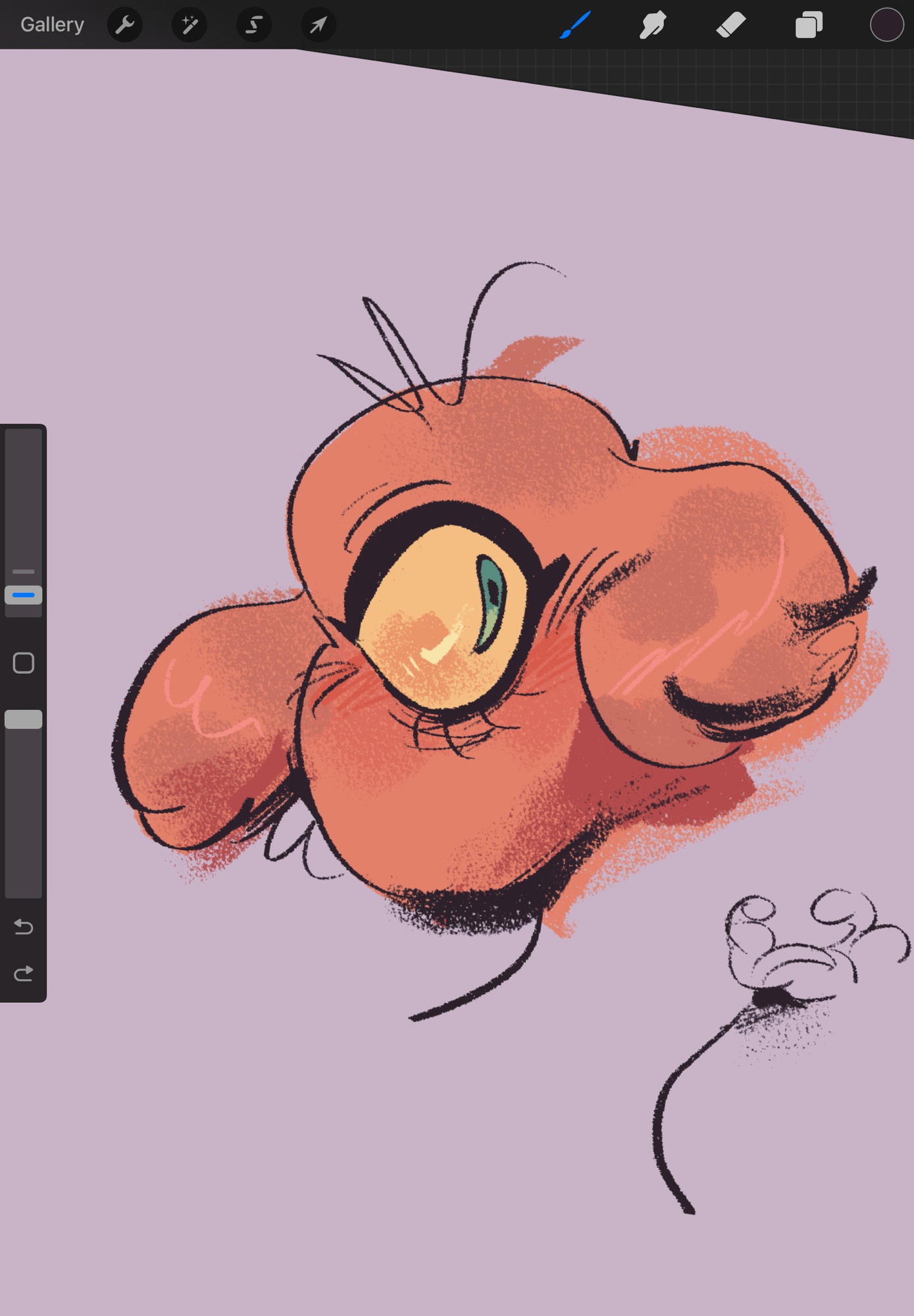Viewport: 914px width, 1316px height.
Task: Redo the last undone action
Action: coord(24,973)
